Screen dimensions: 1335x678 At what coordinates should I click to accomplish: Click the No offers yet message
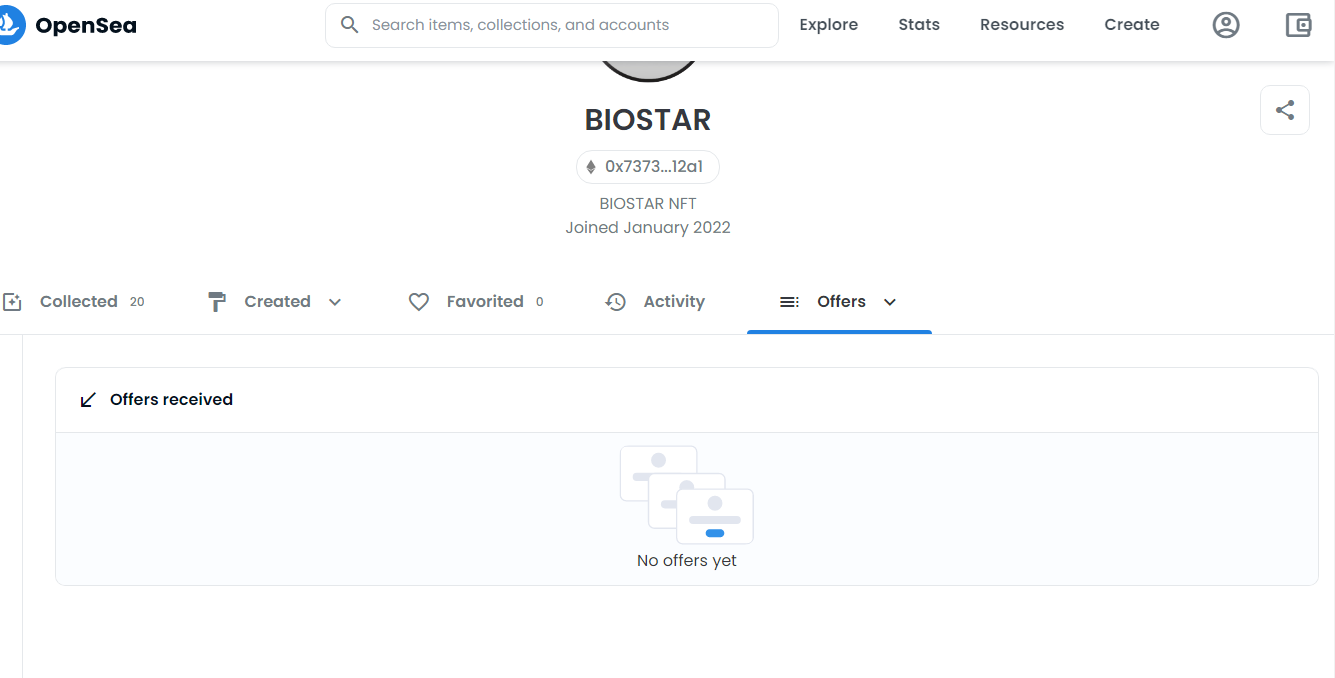(687, 561)
